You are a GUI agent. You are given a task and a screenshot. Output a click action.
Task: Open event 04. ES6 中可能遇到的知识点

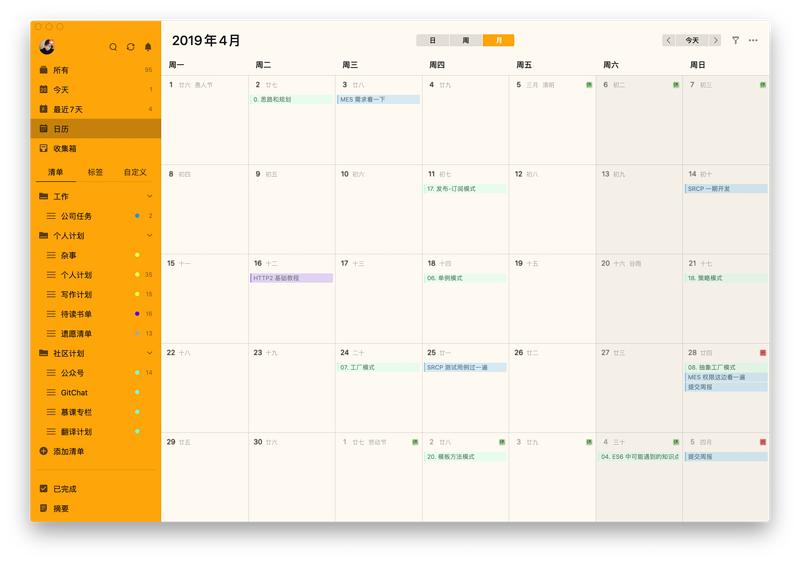point(639,456)
